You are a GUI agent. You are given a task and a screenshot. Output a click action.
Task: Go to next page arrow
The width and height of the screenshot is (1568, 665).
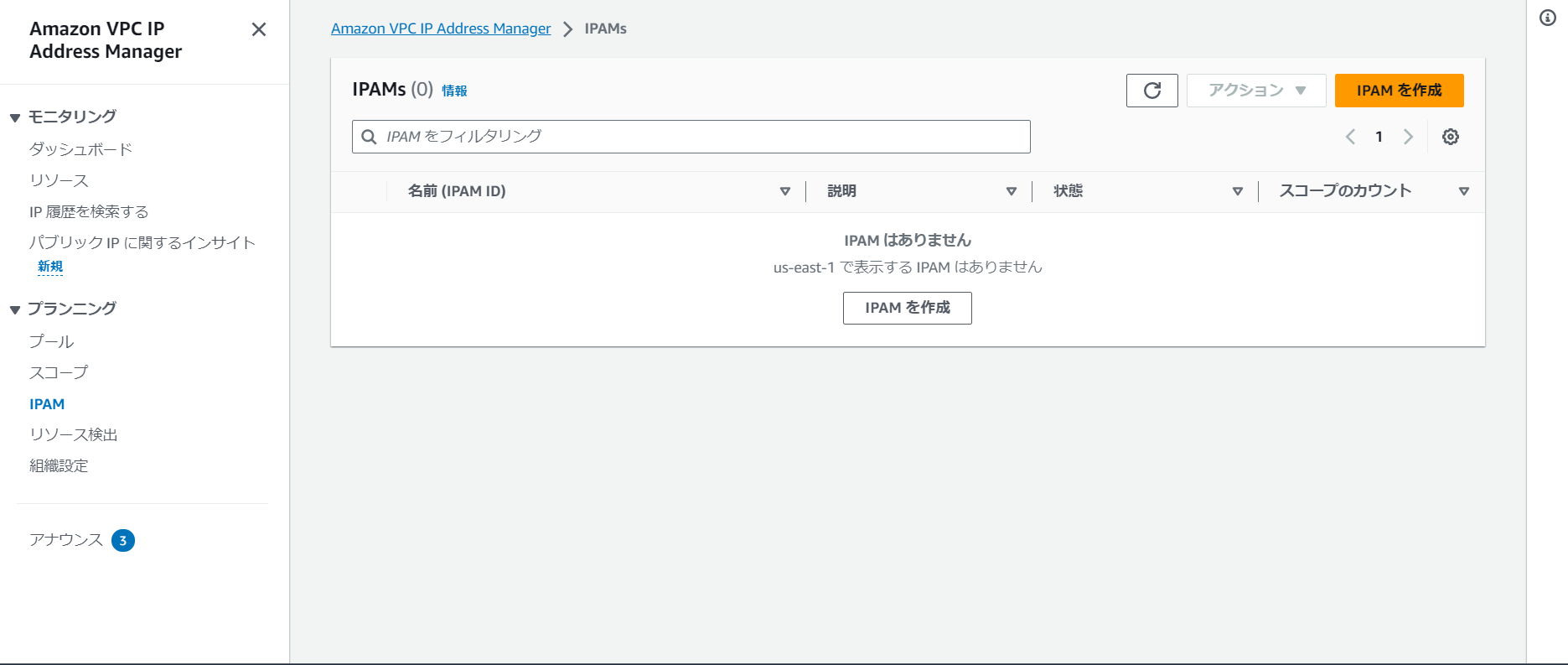[x=1408, y=137]
